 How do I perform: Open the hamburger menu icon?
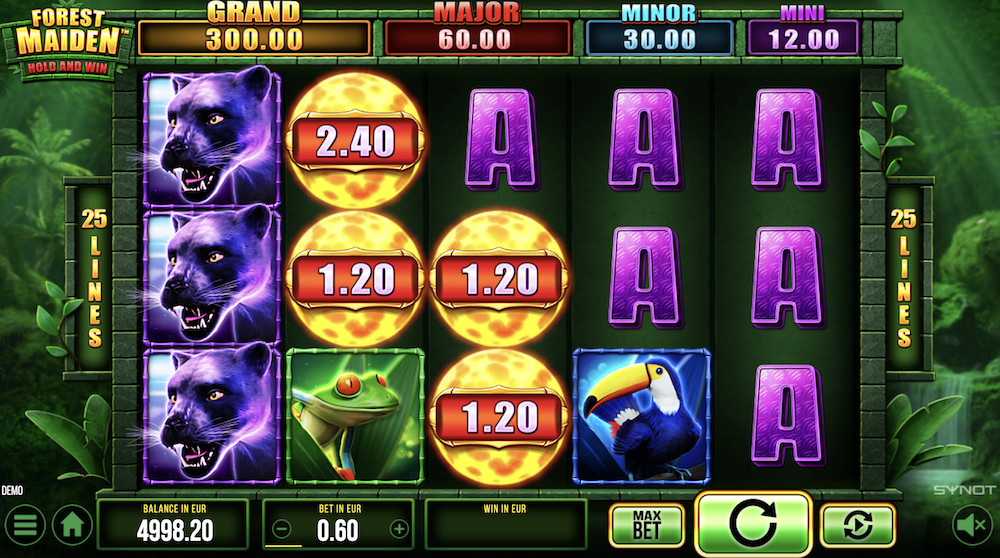point(25,525)
